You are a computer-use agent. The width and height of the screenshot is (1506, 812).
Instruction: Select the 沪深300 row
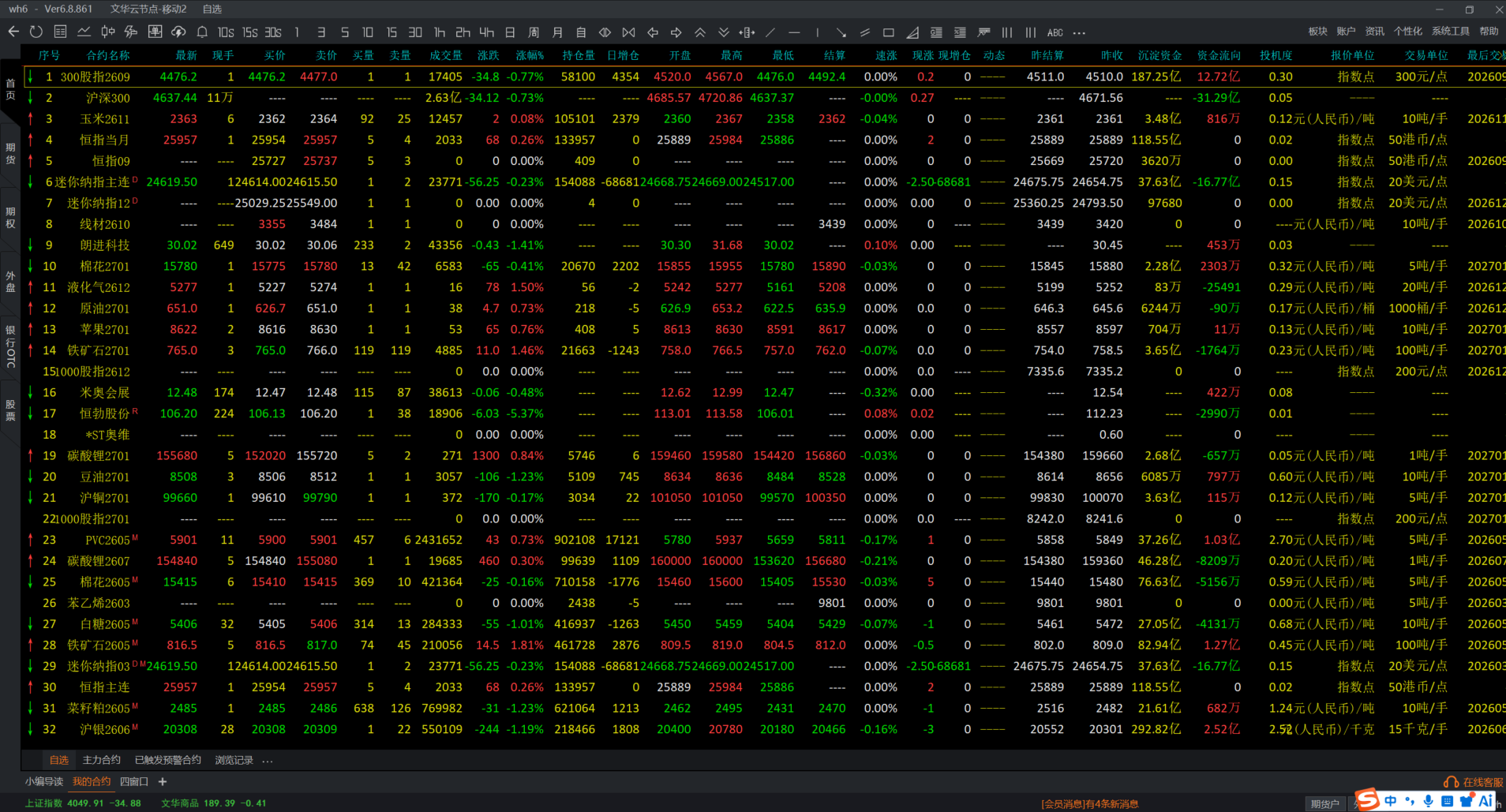[107, 98]
